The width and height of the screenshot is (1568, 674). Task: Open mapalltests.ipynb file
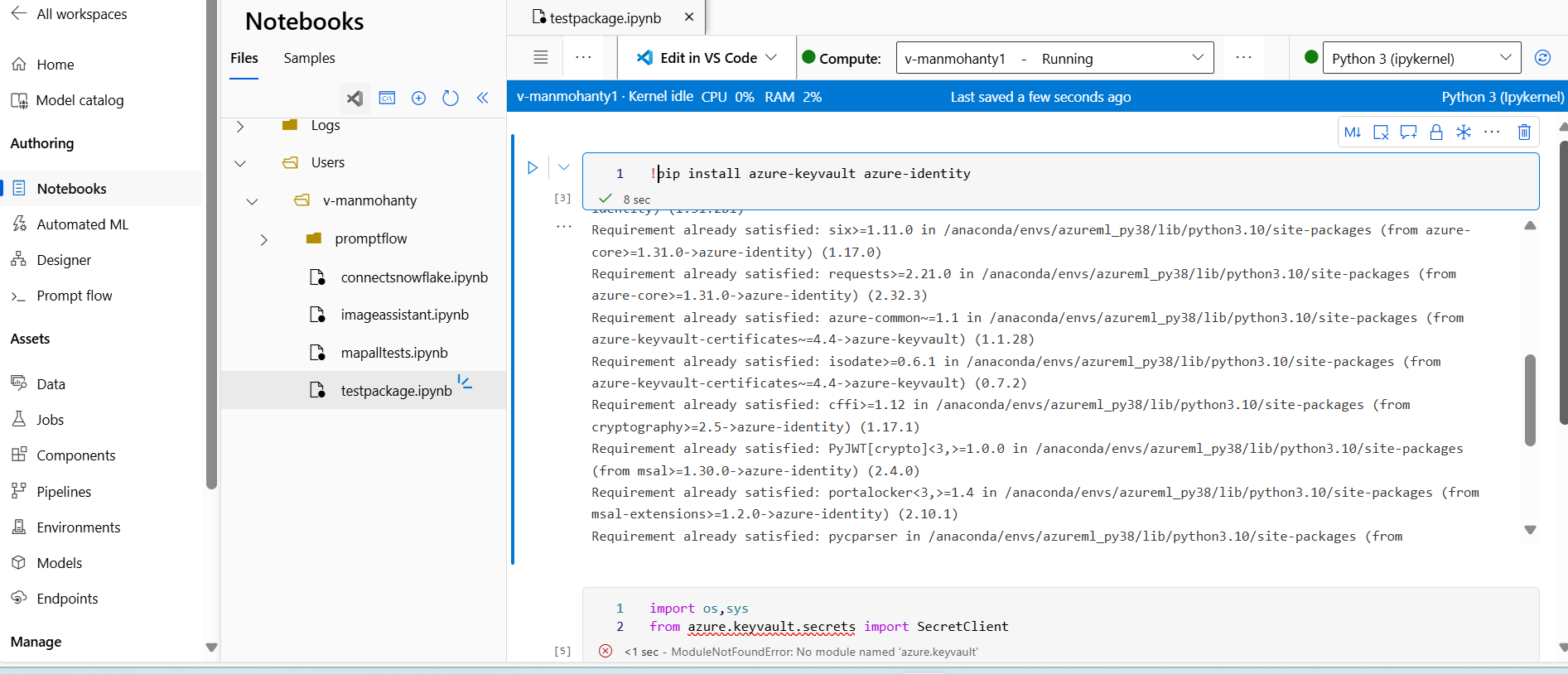[x=394, y=353]
